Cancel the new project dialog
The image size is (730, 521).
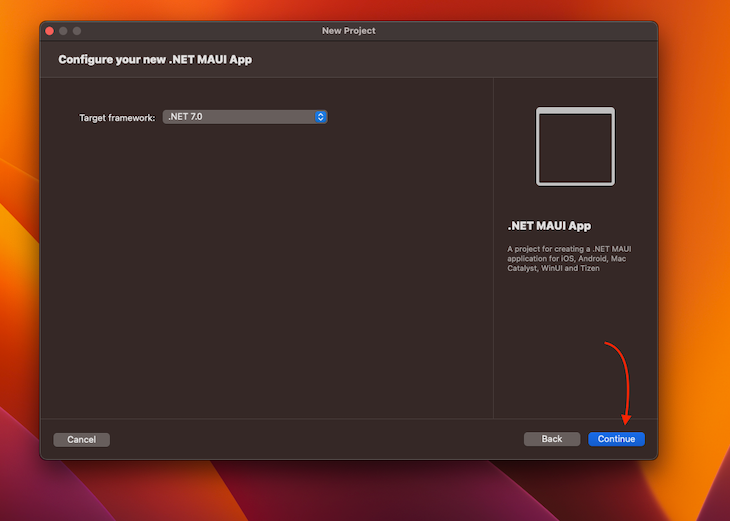[81, 439]
